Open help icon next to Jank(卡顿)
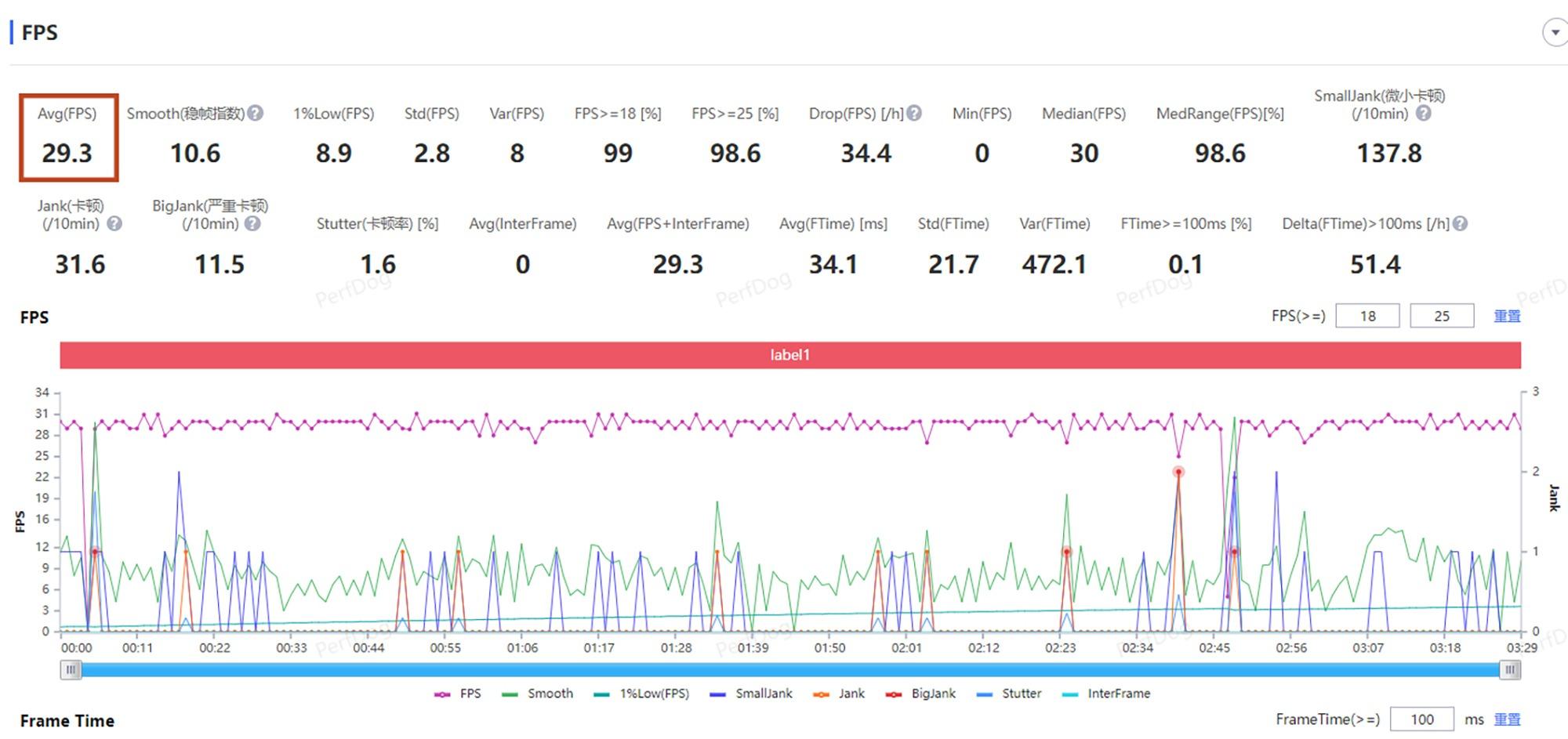The width and height of the screenshot is (1568, 739). 114,224
